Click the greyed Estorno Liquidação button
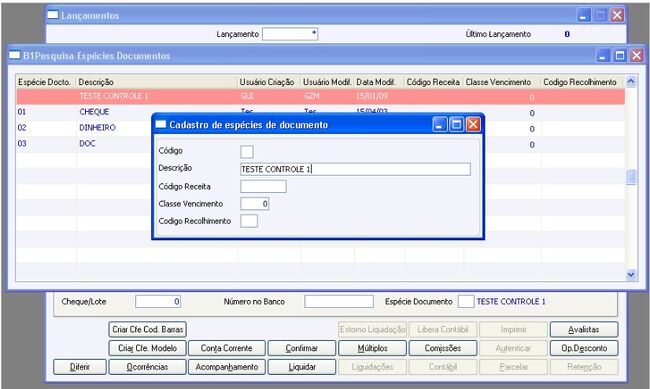 (x=372, y=329)
